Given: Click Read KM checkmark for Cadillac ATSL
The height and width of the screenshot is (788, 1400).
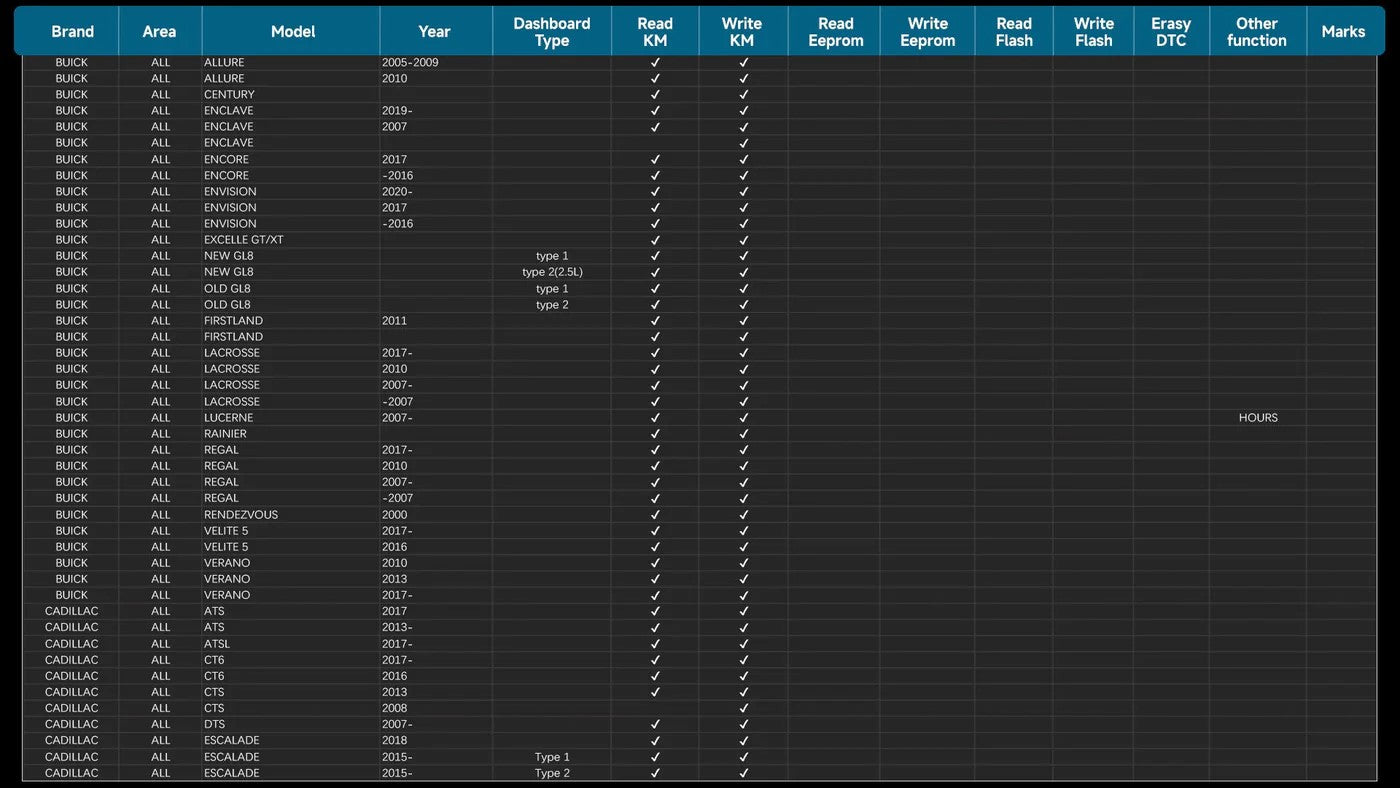Looking at the screenshot, I should point(655,644).
